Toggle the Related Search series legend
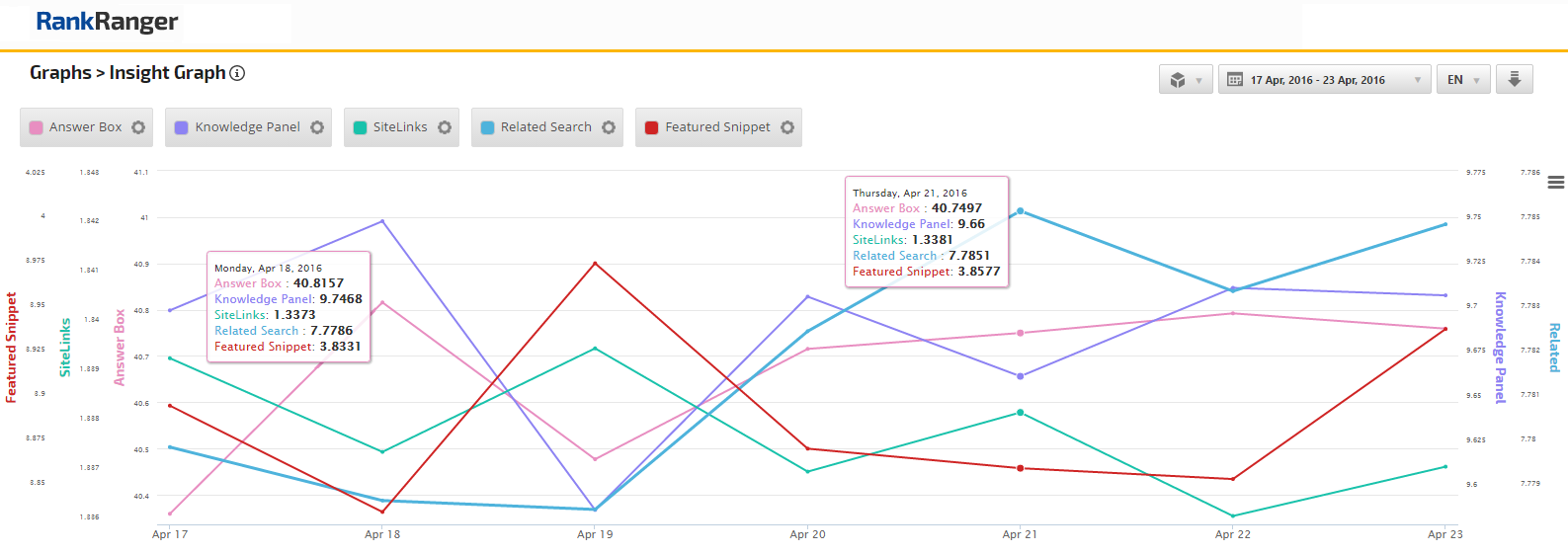Viewport: 1568px width, 554px height. (545, 127)
